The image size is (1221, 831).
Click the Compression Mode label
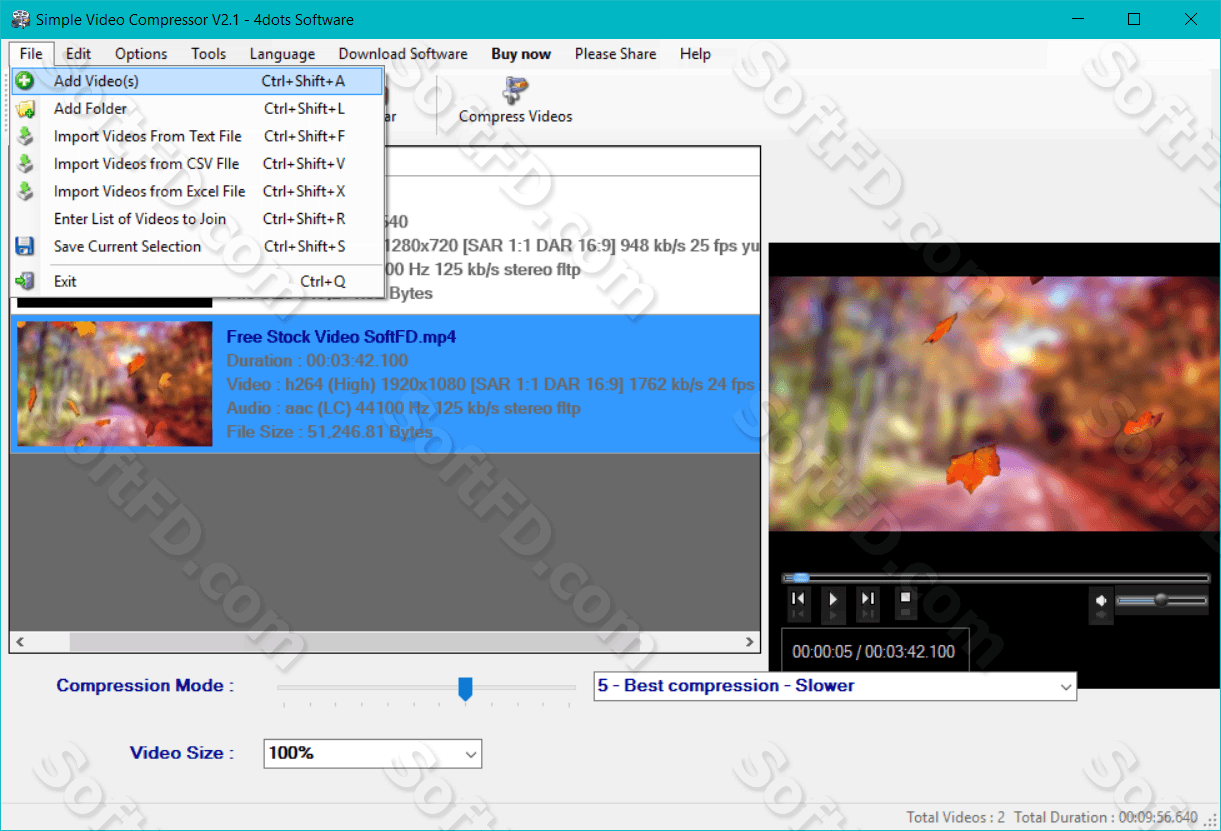click(145, 686)
